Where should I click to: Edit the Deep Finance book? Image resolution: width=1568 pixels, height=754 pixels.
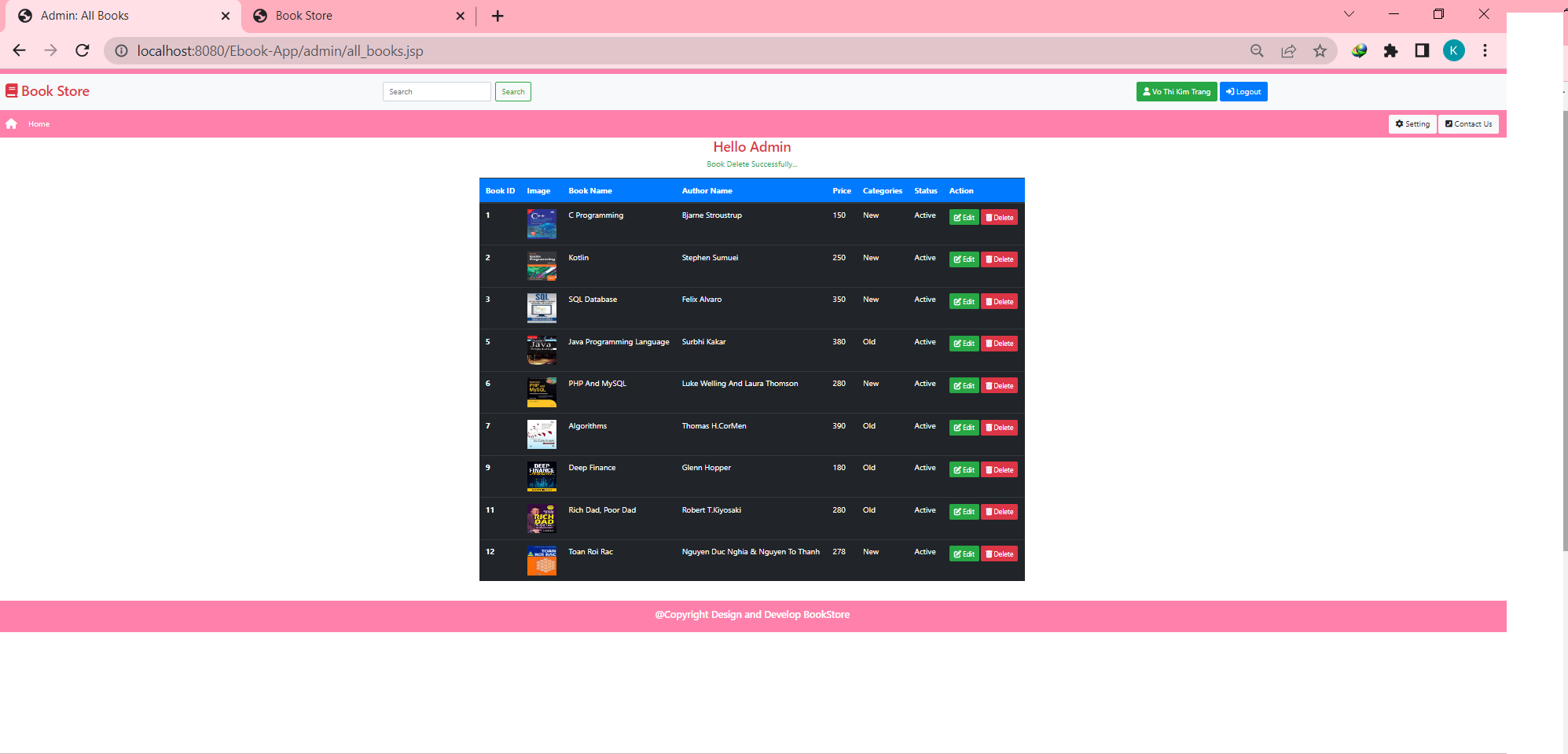964,470
